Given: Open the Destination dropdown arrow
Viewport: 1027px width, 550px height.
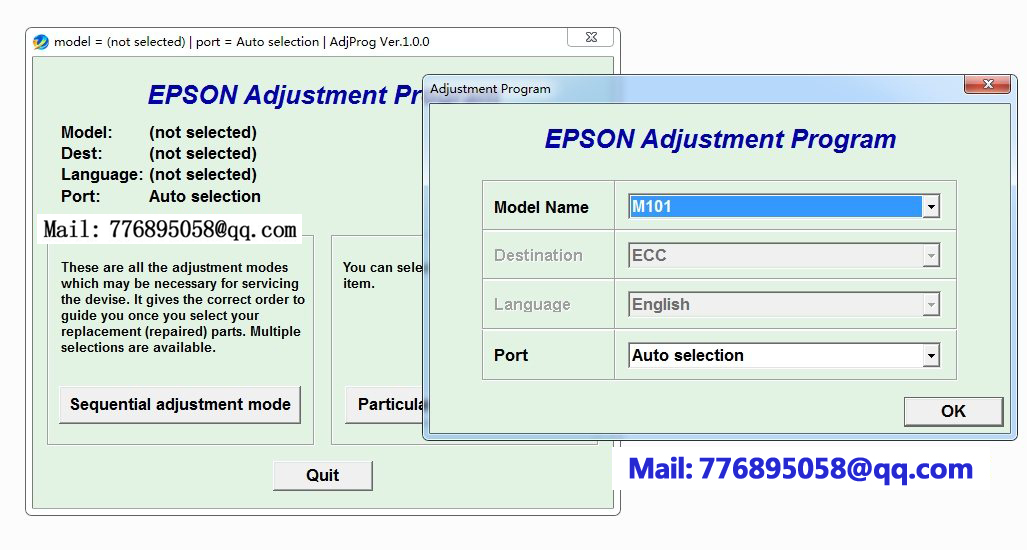Looking at the screenshot, I should coord(931,255).
